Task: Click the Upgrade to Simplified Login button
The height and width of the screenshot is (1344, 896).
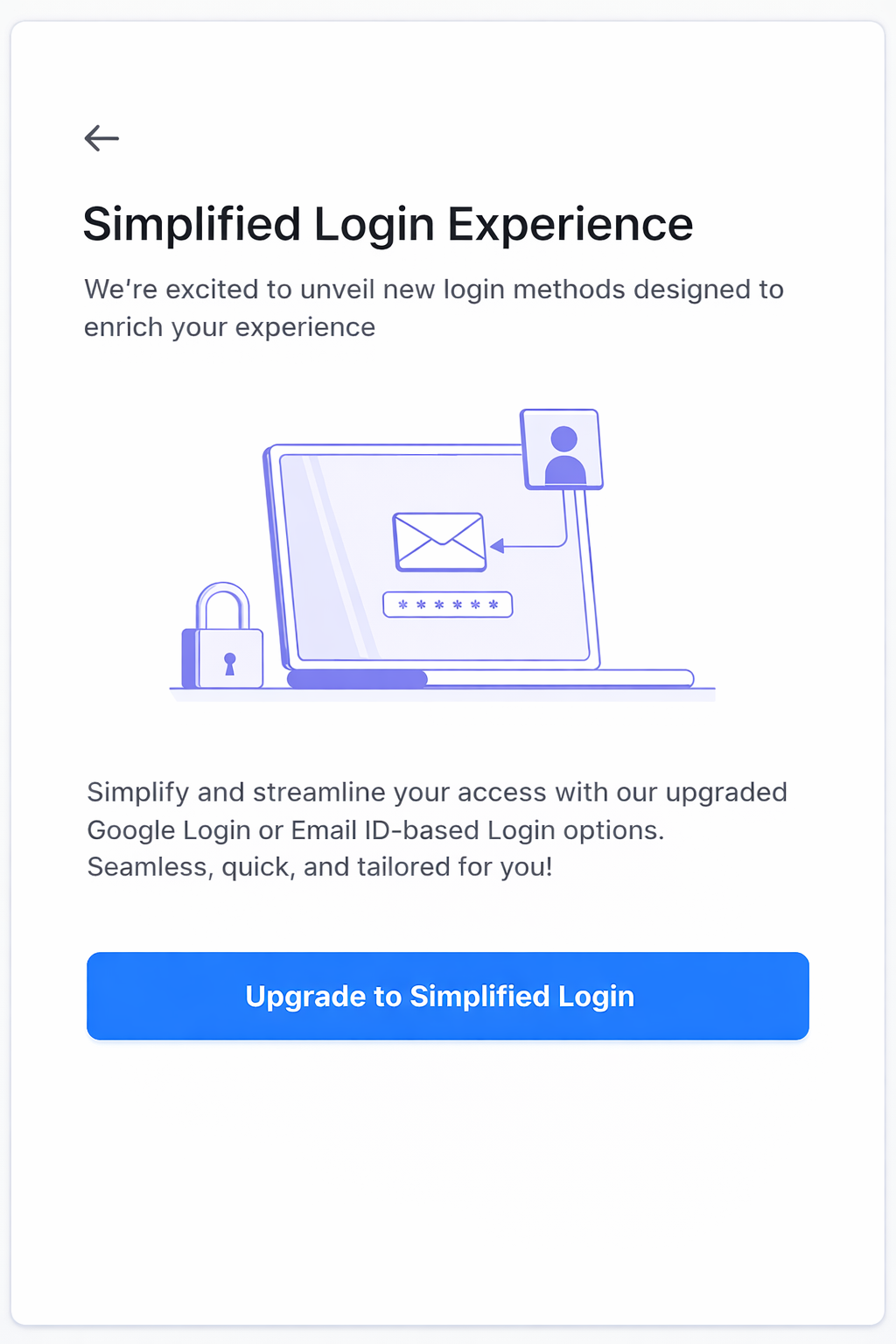Action: [x=448, y=996]
